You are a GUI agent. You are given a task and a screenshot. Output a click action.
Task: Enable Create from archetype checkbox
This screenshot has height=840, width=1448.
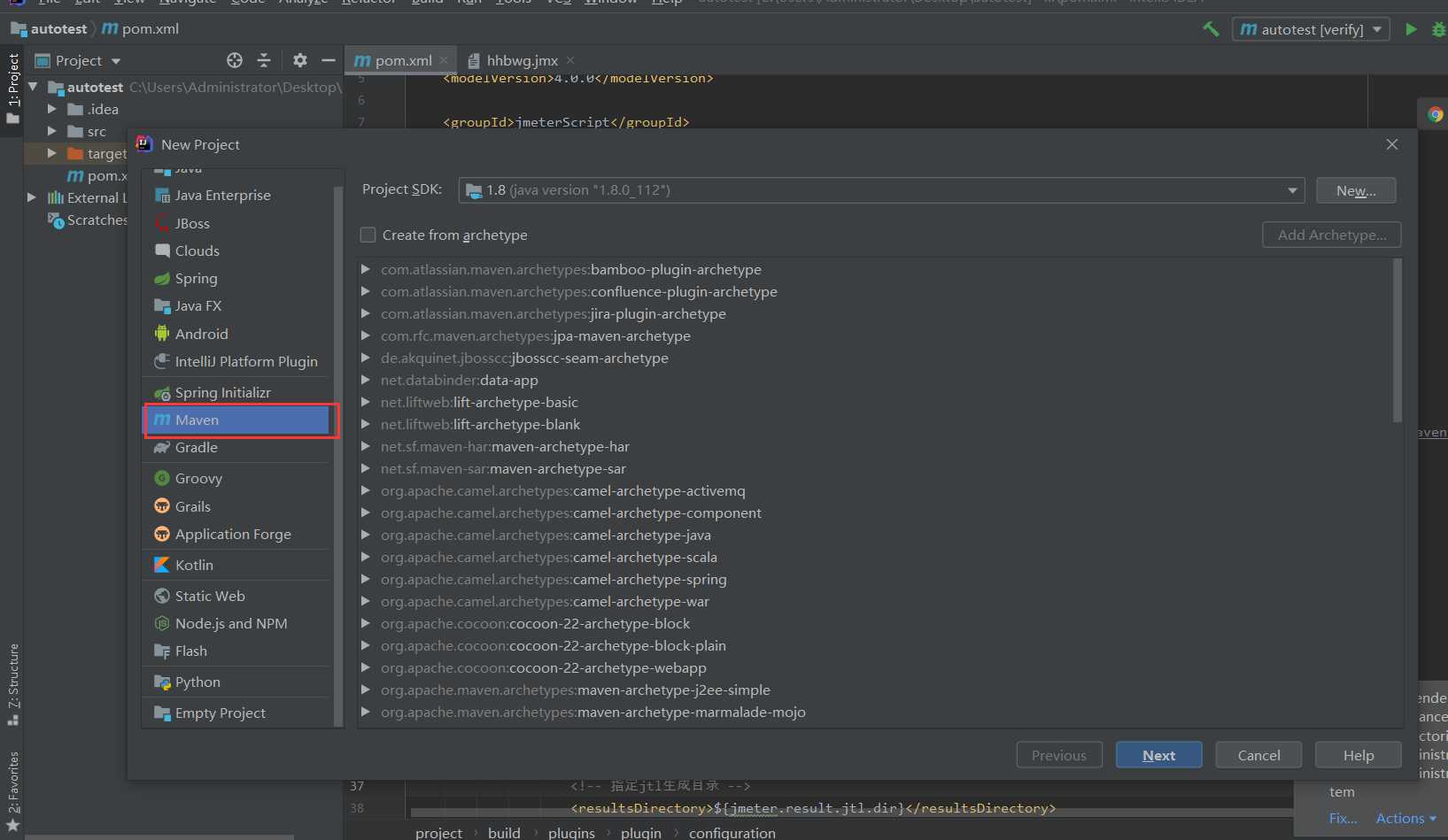point(368,235)
